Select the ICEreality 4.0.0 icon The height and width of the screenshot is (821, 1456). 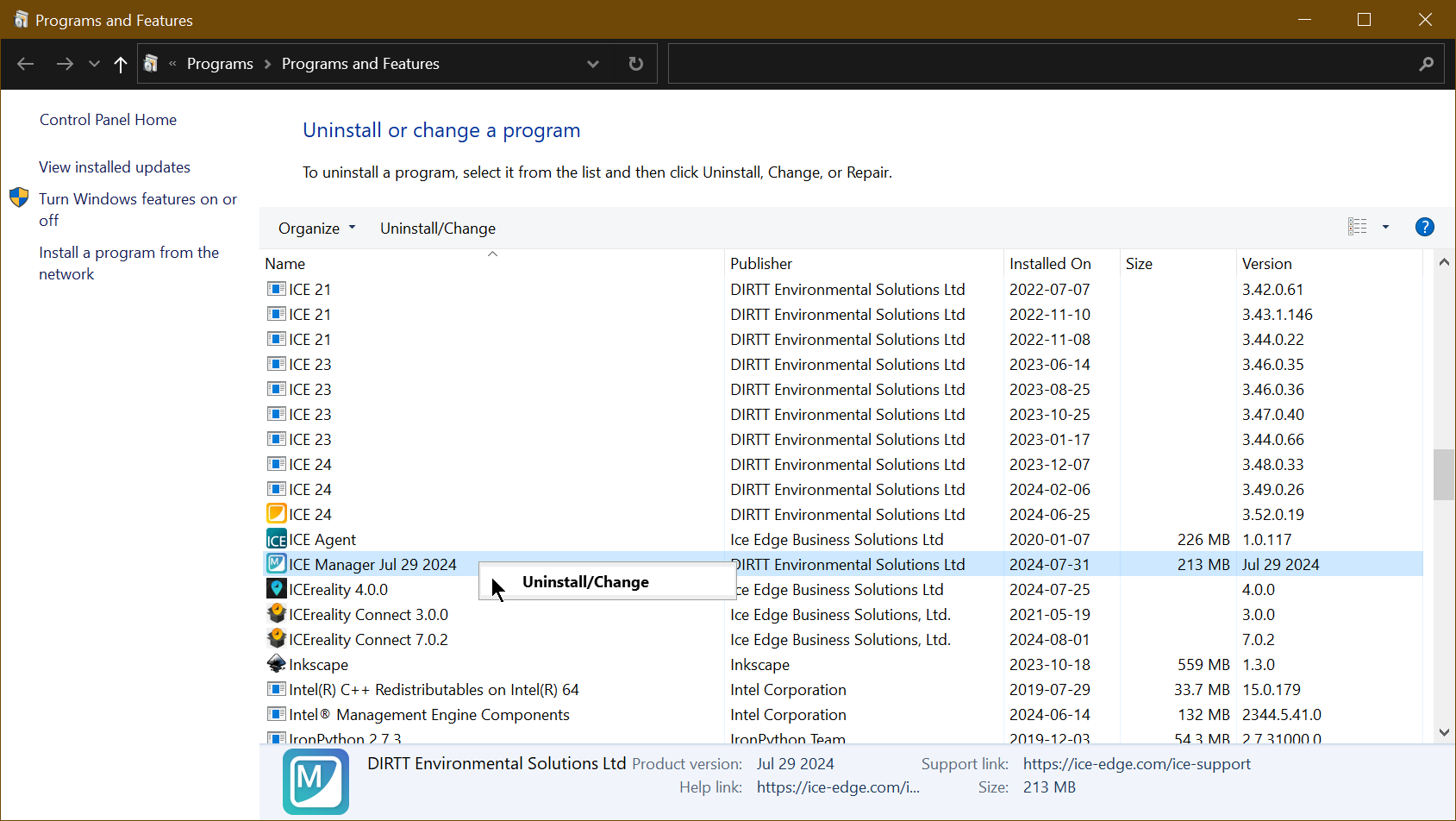click(x=276, y=589)
